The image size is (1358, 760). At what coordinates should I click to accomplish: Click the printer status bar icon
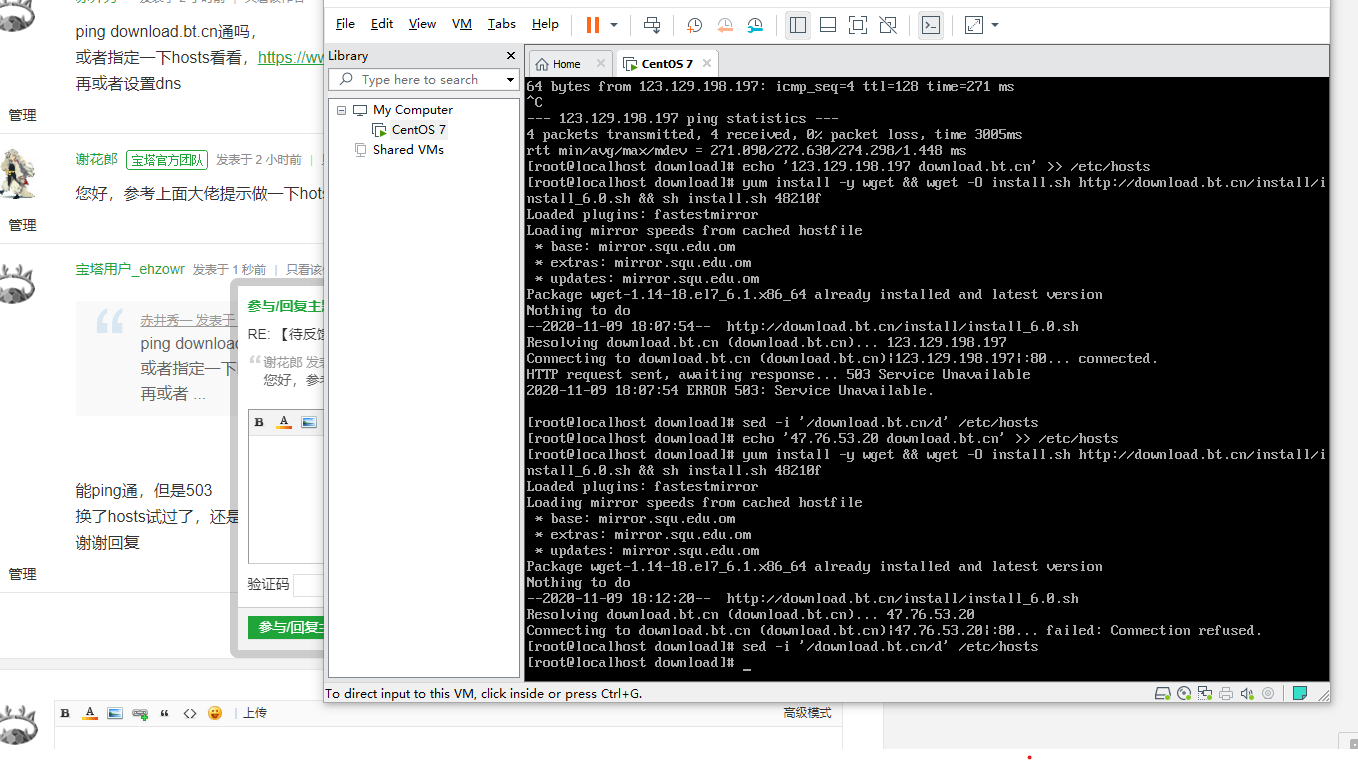[1226, 693]
